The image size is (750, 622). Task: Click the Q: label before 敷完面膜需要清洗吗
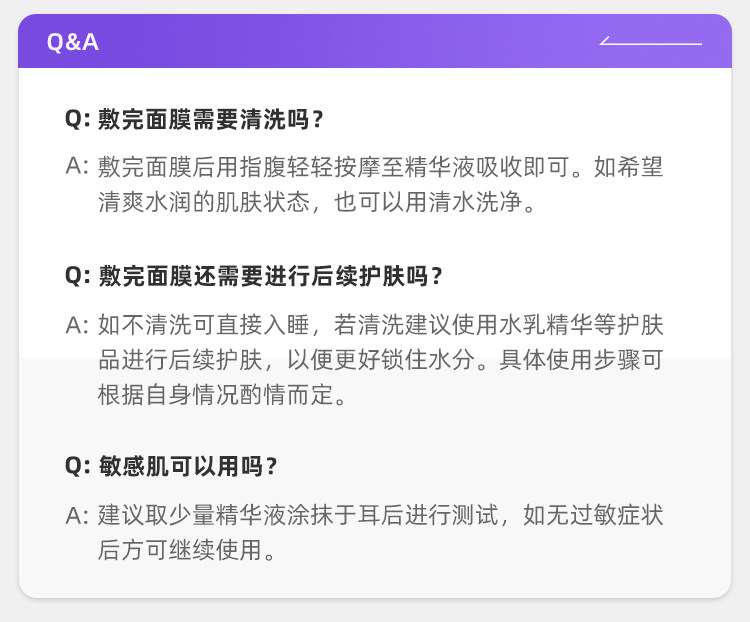78,120
